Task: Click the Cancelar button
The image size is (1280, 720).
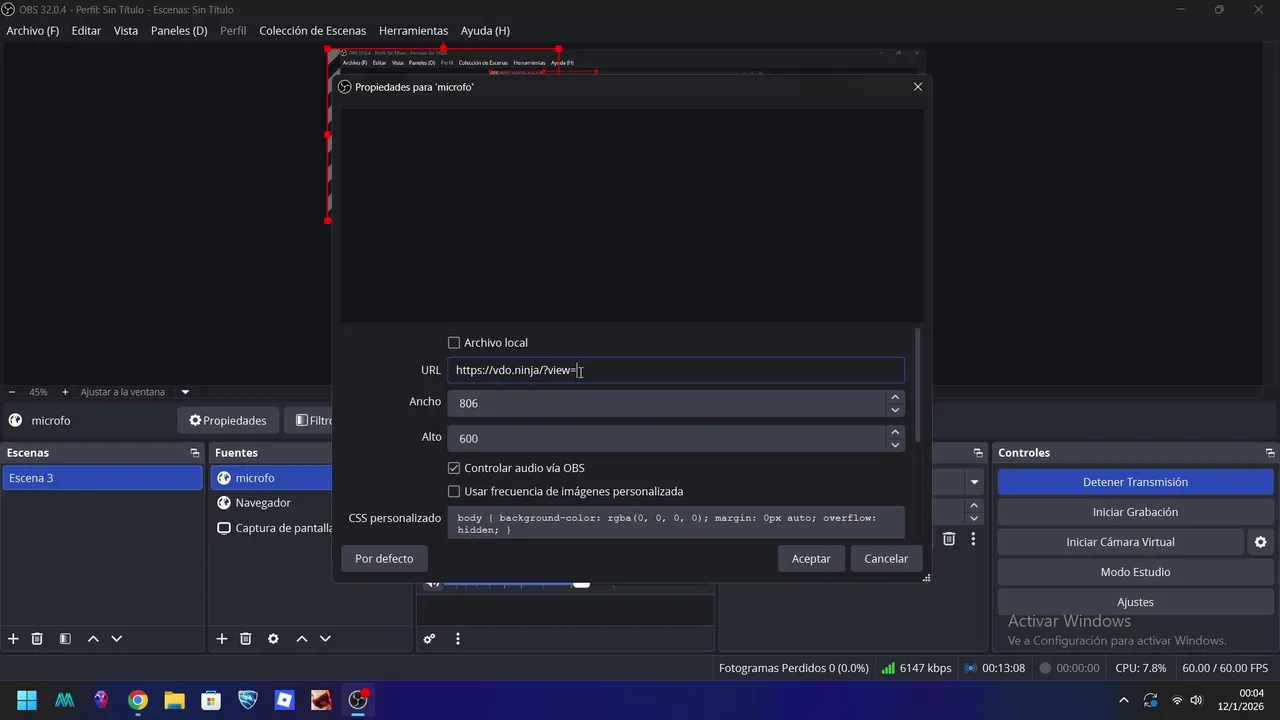Action: point(886,559)
